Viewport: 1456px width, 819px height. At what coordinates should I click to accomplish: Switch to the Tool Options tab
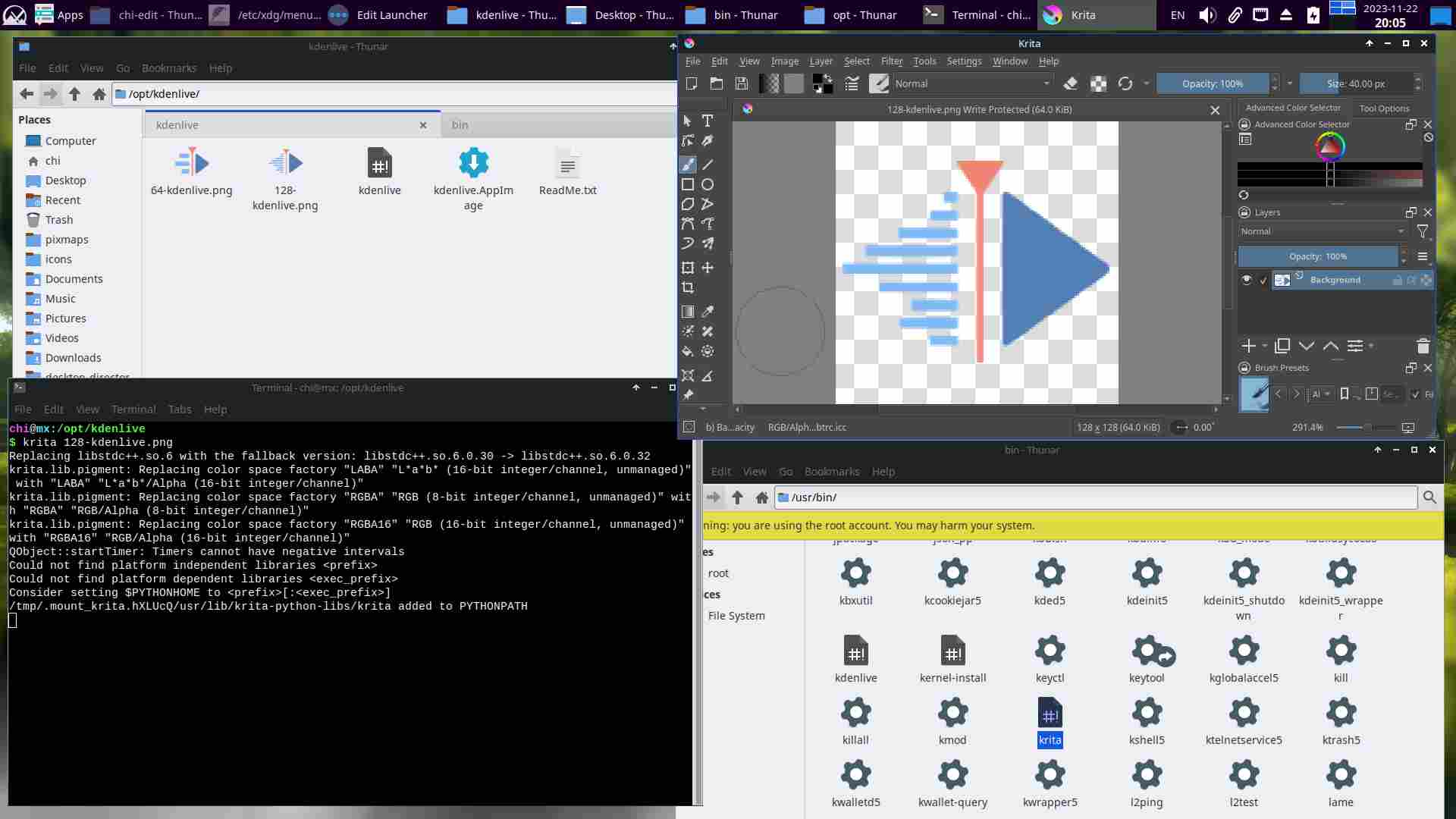[1384, 108]
